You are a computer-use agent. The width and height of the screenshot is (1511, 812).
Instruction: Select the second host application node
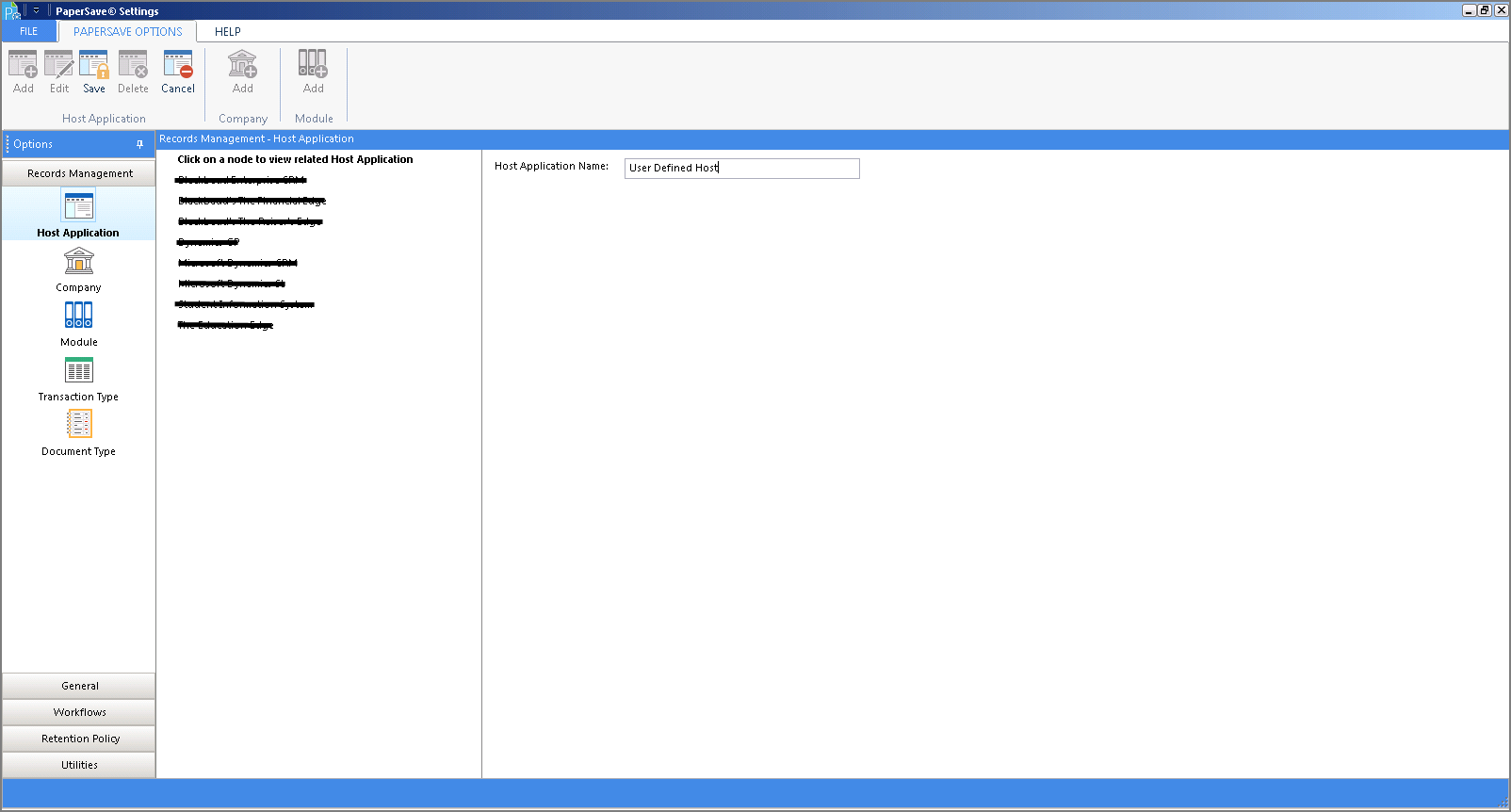pyautogui.click(x=252, y=201)
